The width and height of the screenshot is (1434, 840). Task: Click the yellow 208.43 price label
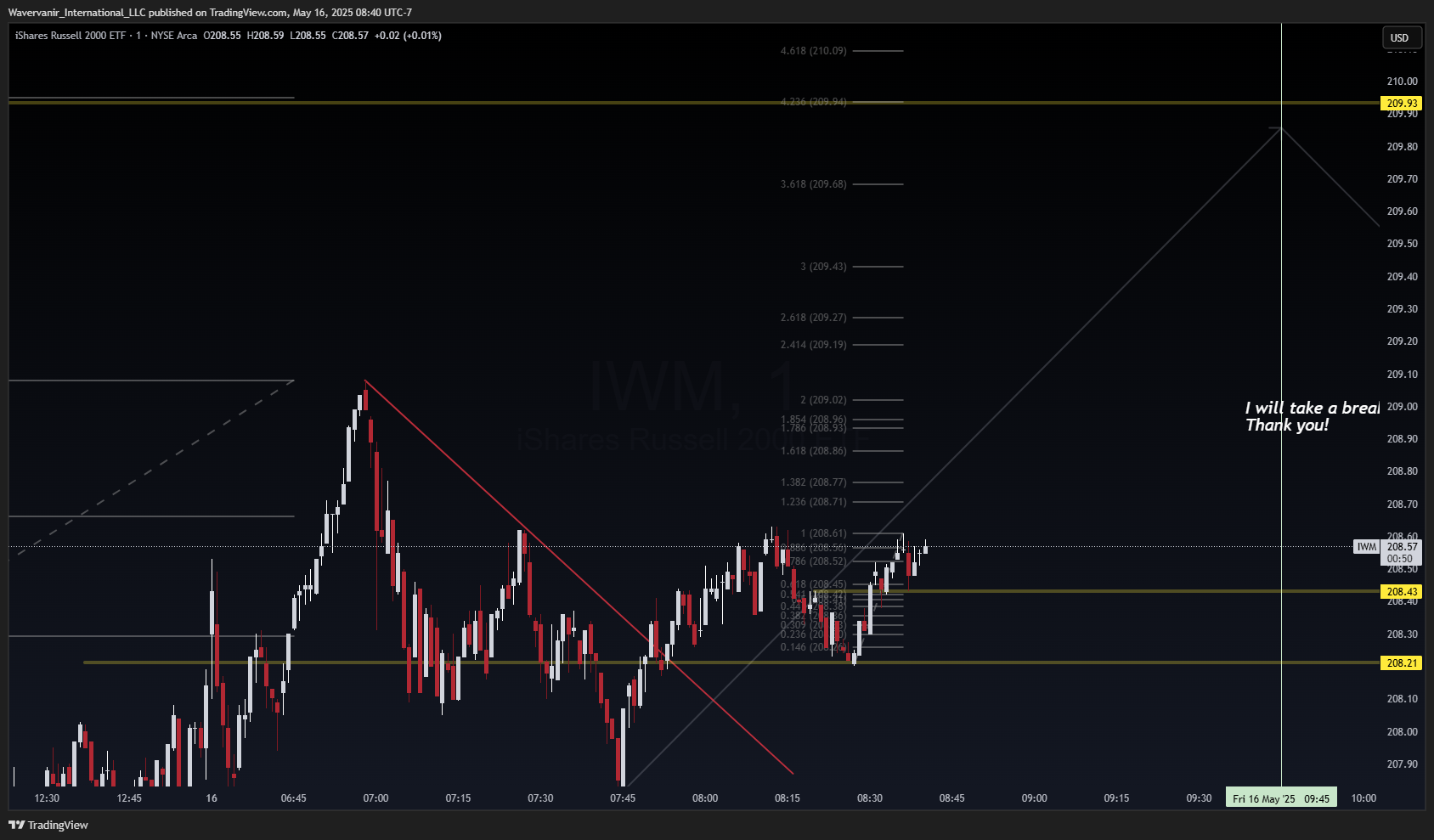coord(1402,591)
